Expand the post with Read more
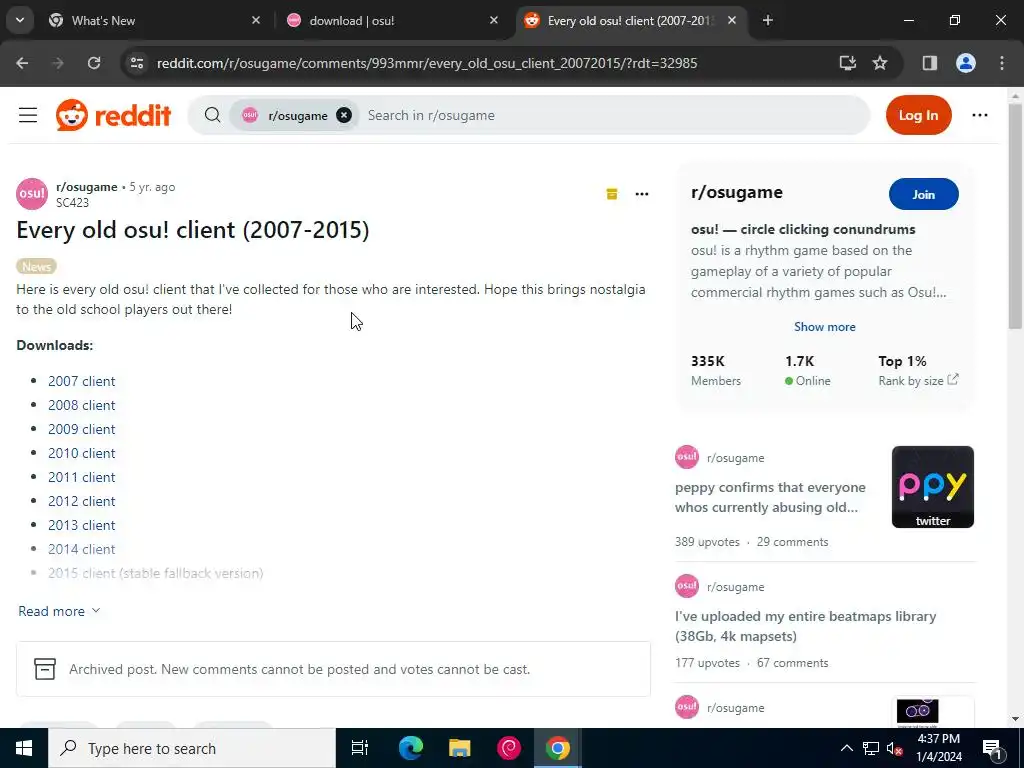Image resolution: width=1024 pixels, height=768 pixels. [x=59, y=611]
